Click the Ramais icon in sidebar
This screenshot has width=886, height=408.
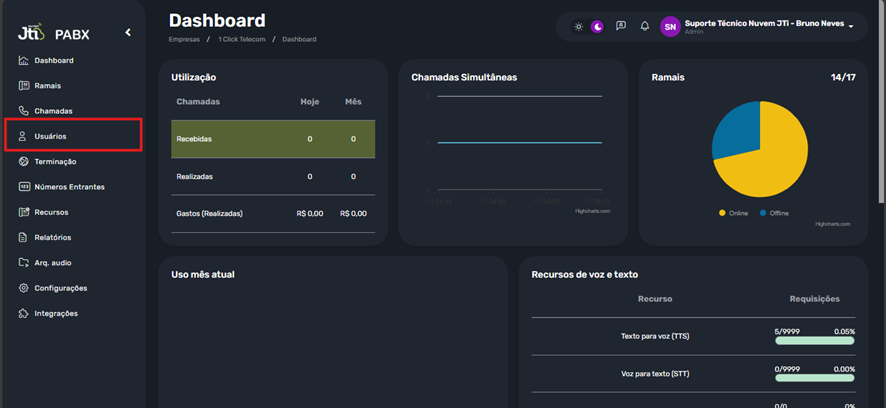(x=24, y=86)
